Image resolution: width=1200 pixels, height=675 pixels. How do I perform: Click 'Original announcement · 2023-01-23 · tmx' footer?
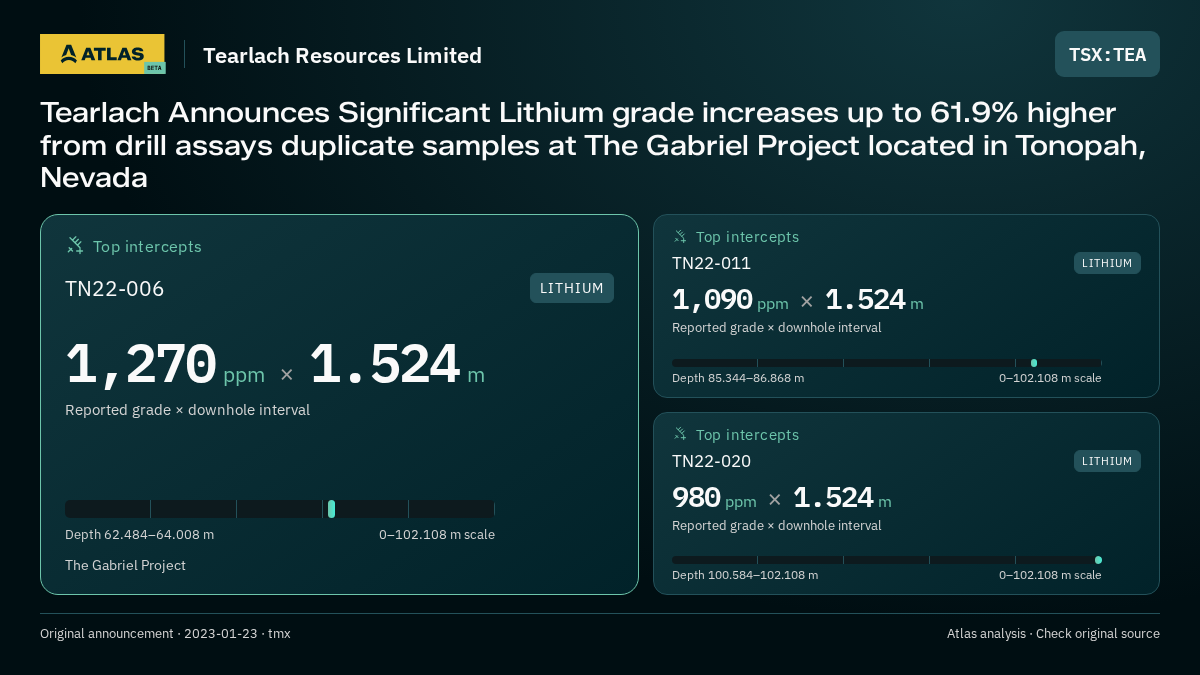(x=165, y=634)
